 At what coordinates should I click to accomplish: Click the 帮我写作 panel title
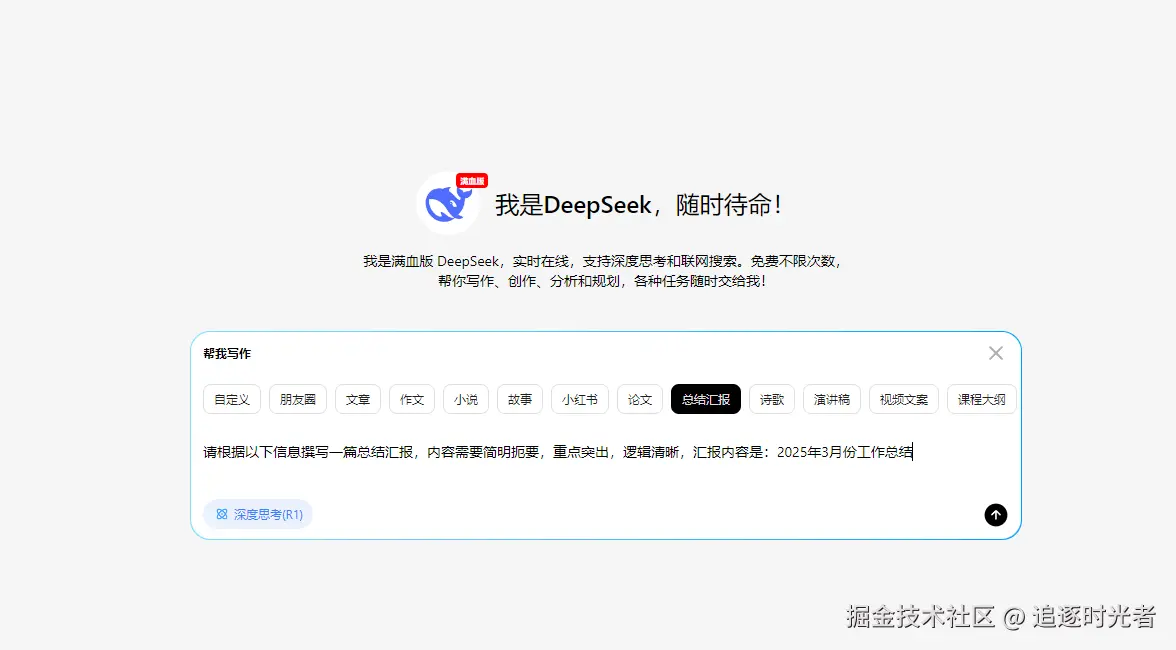(x=227, y=354)
